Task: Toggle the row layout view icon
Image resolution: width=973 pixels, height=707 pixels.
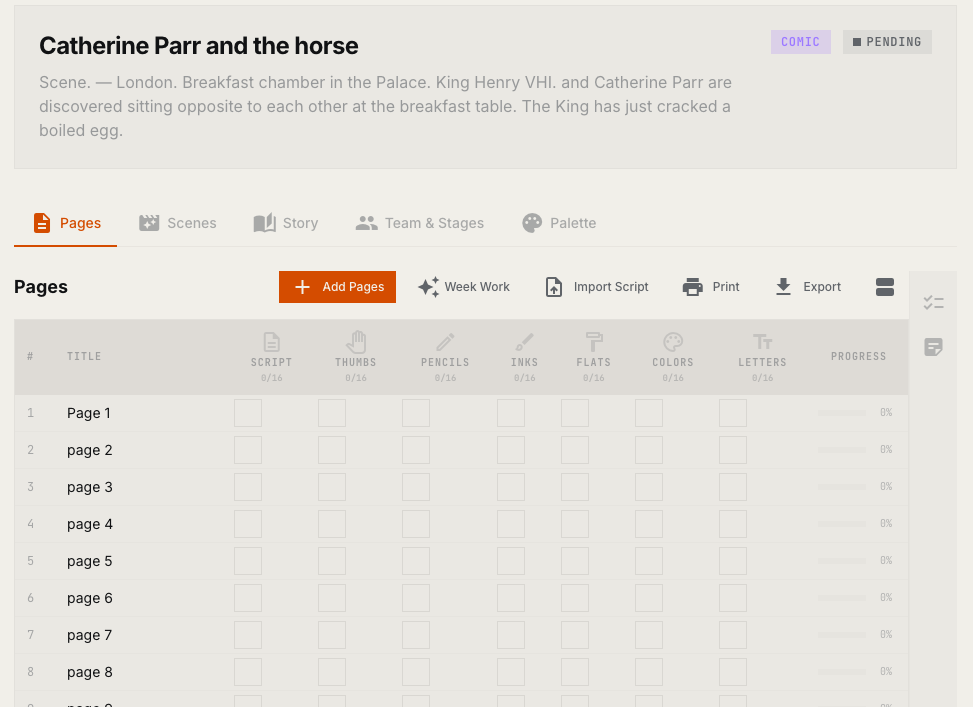Action: [x=885, y=287]
